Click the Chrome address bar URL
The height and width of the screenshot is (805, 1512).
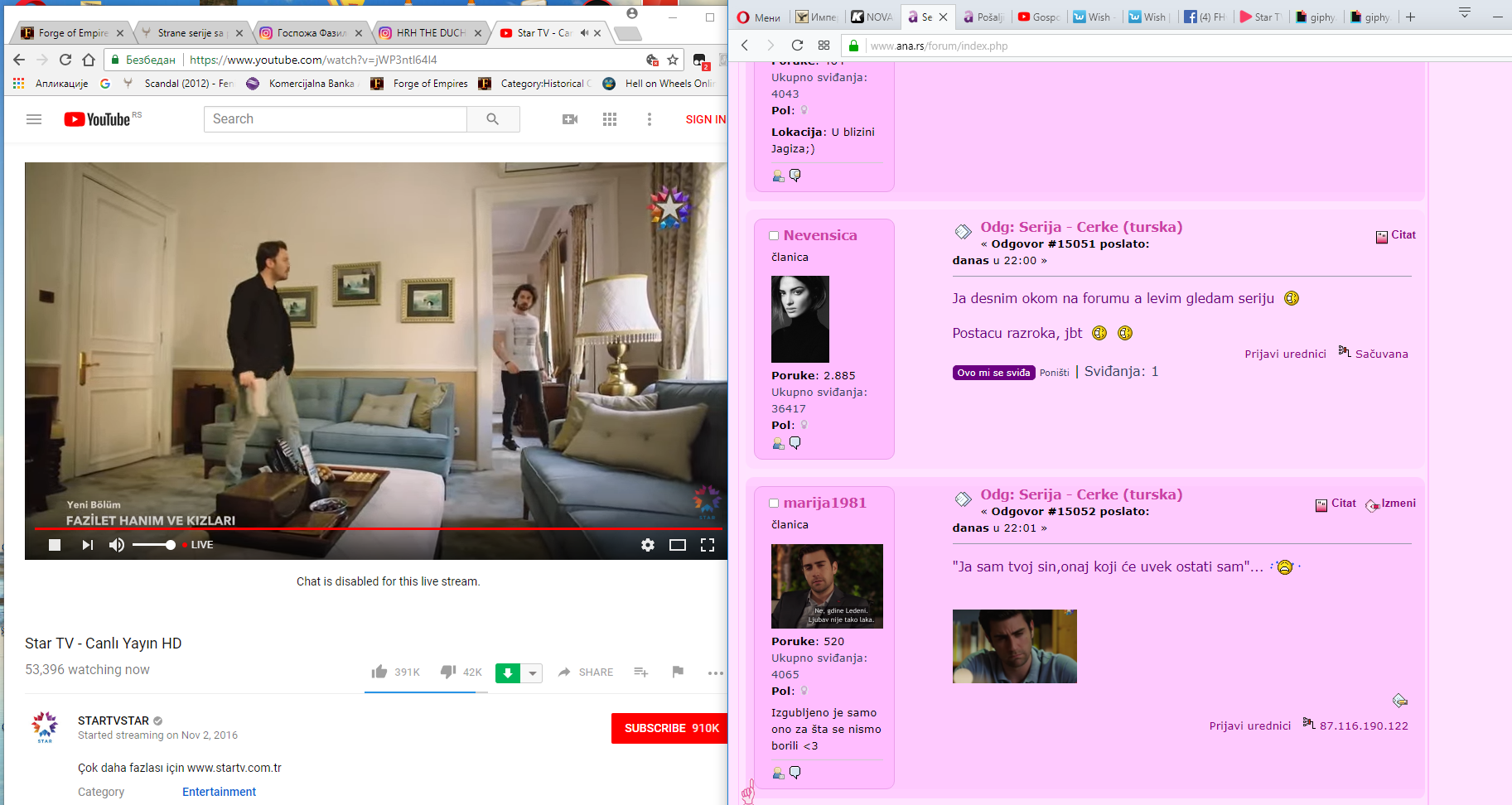313,60
